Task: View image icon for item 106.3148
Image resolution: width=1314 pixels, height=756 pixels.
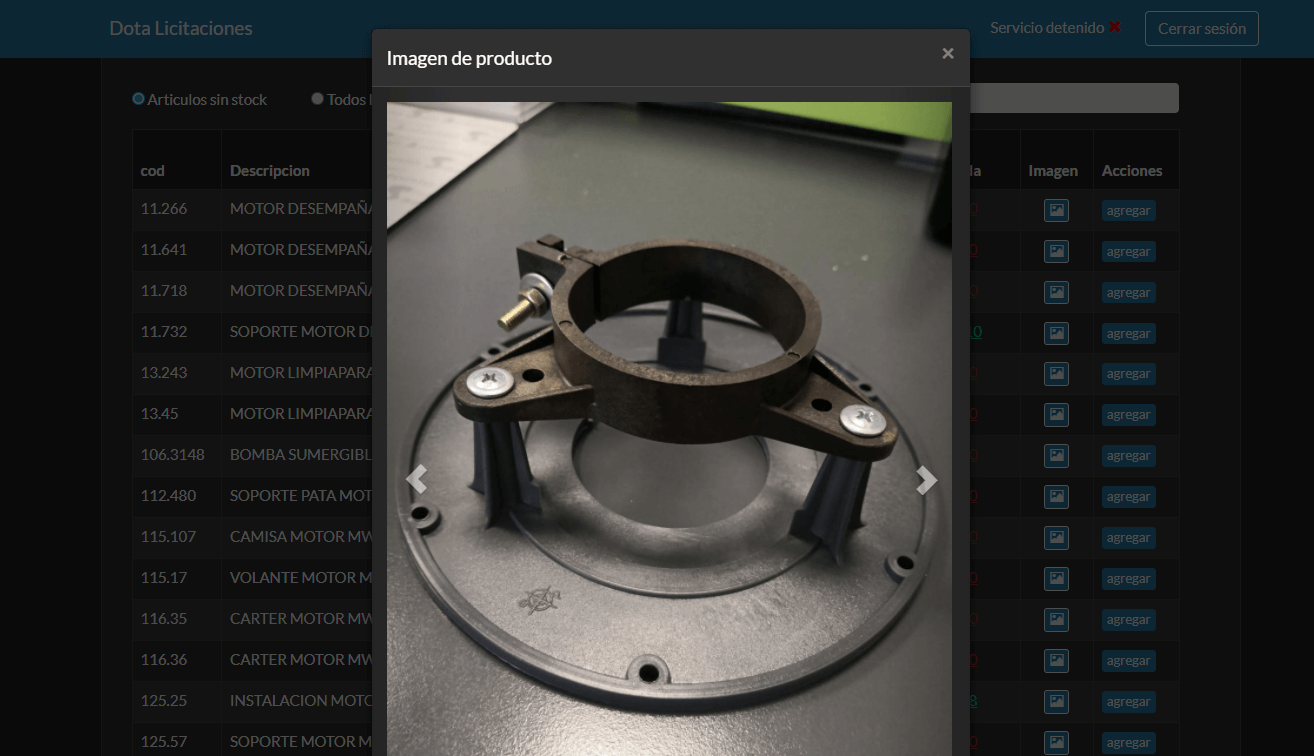Action: pyautogui.click(x=1056, y=456)
